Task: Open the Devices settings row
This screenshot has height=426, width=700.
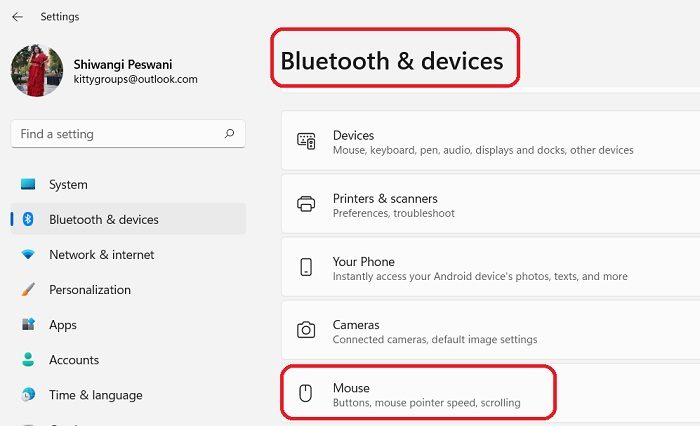Action: click(x=491, y=141)
